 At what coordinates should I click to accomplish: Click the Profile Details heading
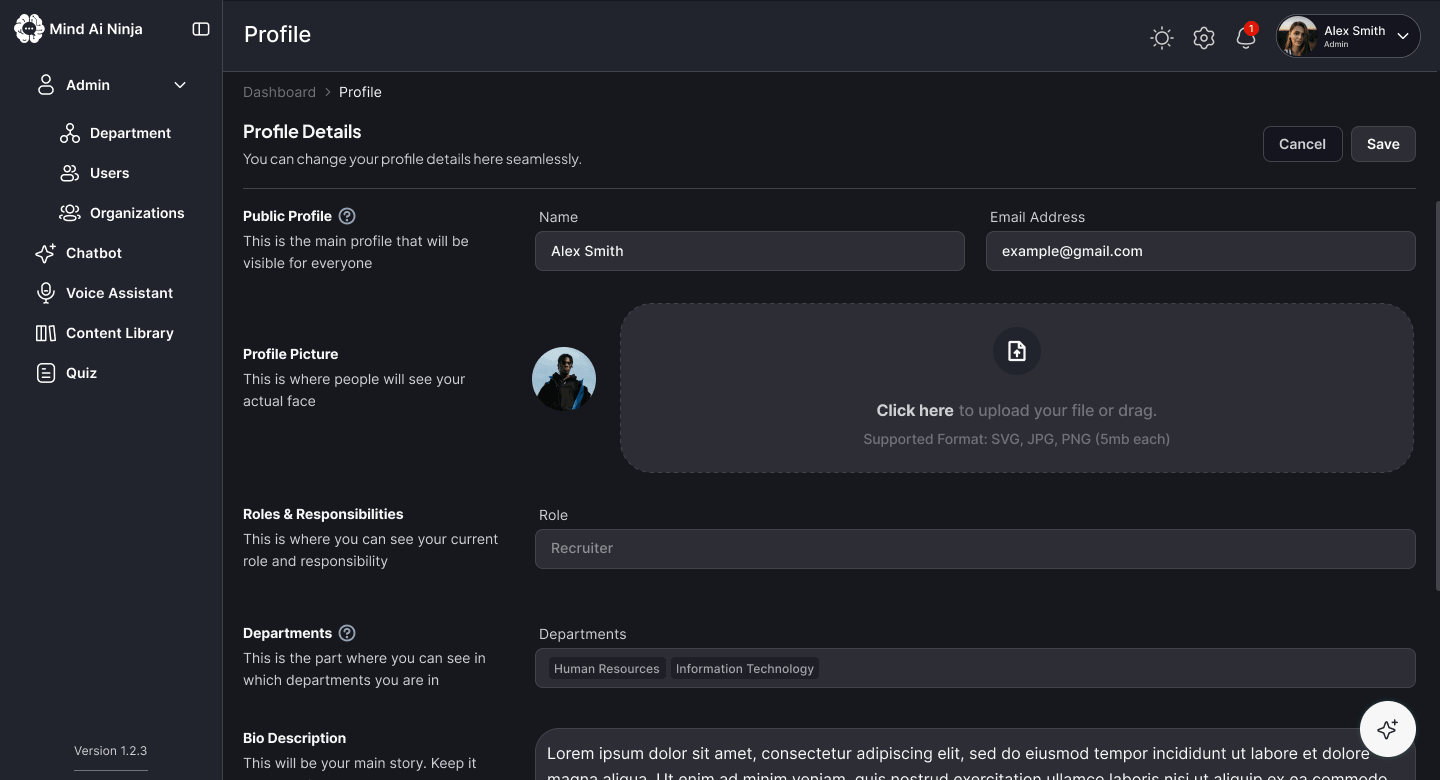302,132
